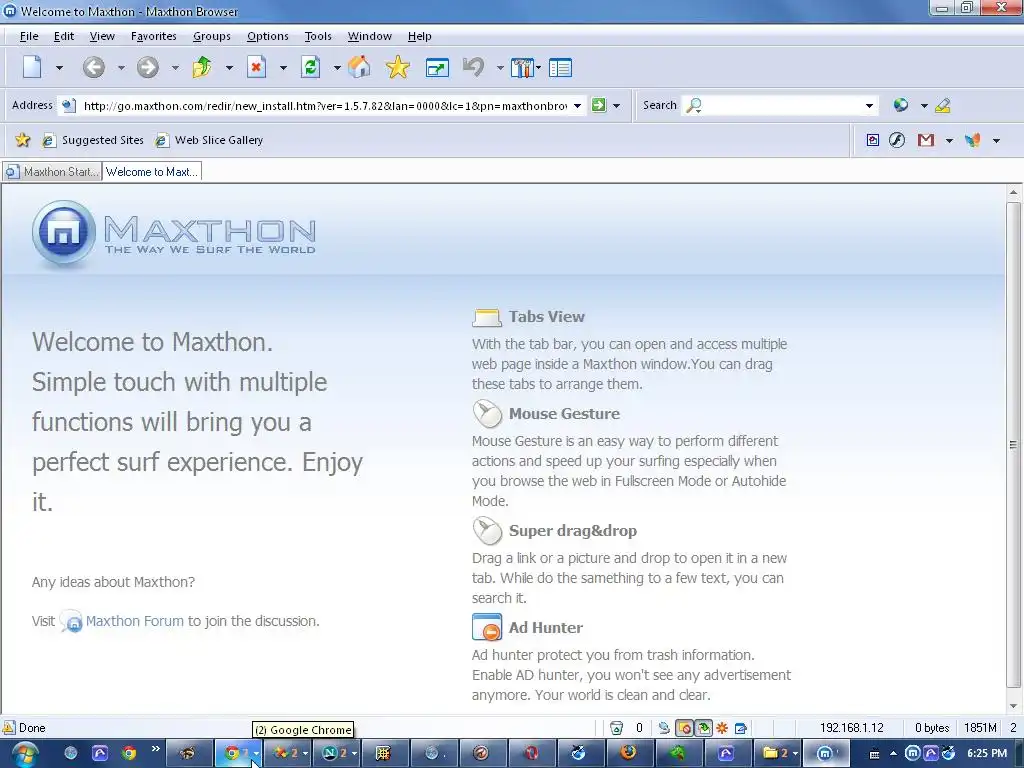Open the Windows Start button

pyautogui.click(x=24, y=754)
